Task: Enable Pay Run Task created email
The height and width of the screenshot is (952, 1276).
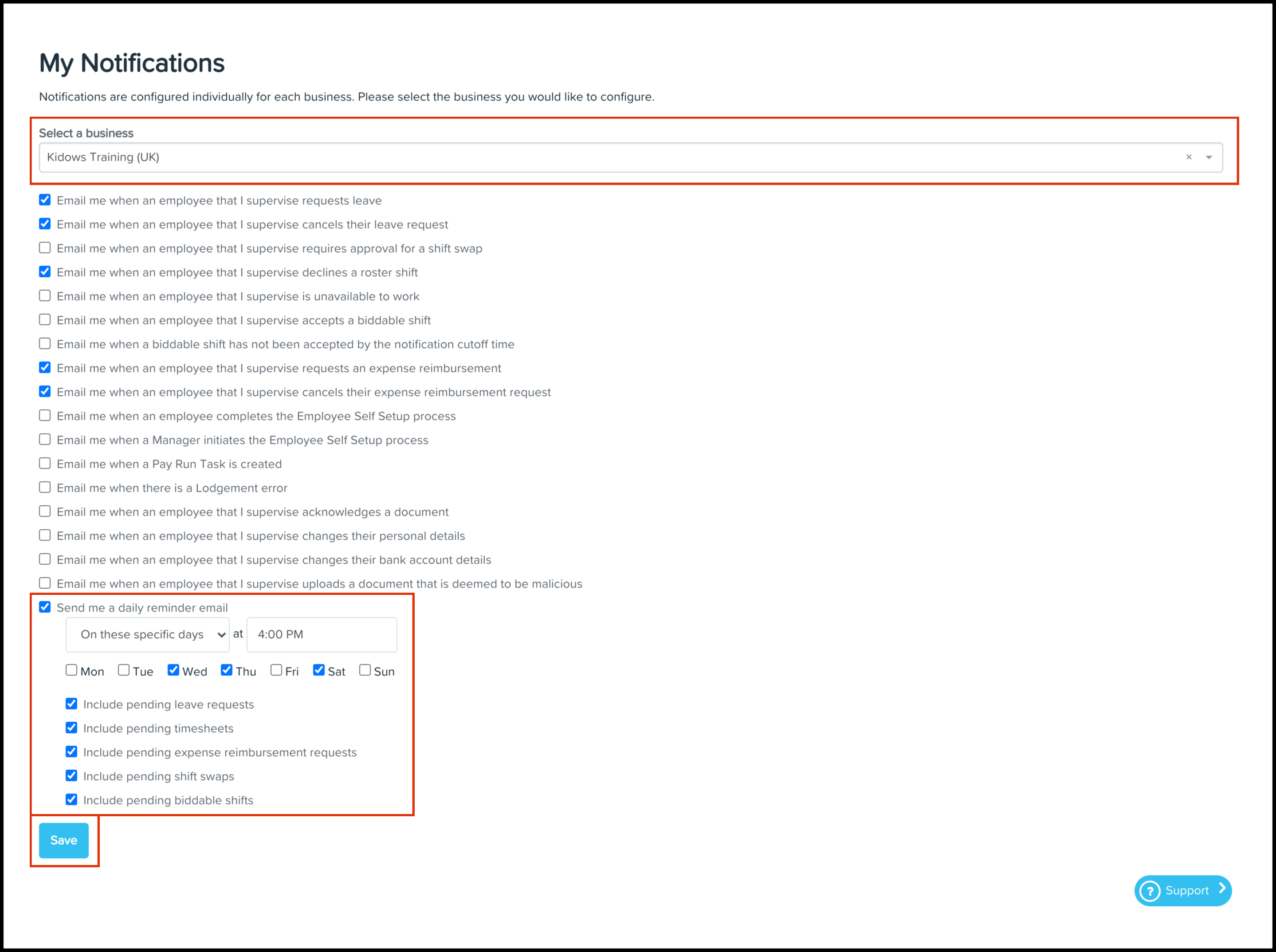Action: point(45,464)
